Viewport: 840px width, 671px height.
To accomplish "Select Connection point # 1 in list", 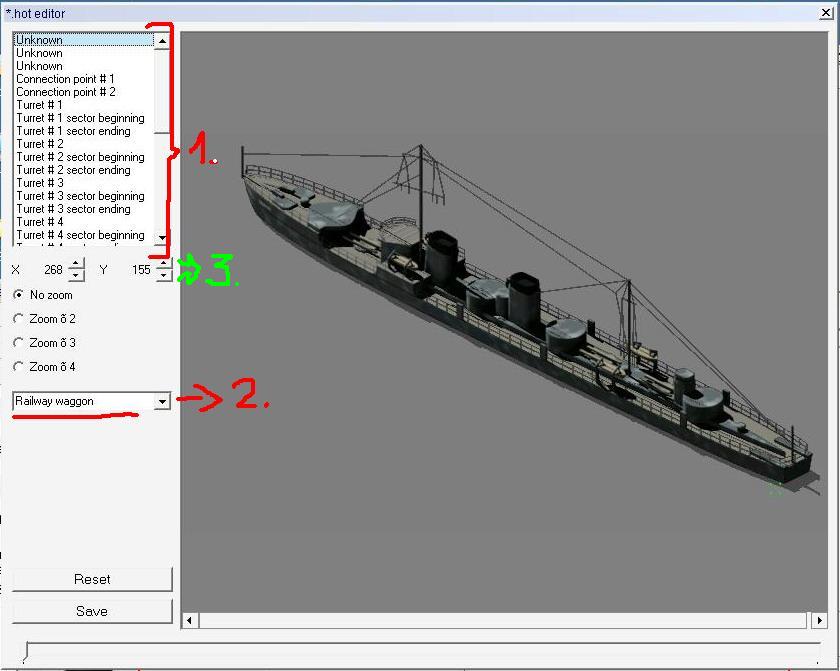I will [65, 79].
